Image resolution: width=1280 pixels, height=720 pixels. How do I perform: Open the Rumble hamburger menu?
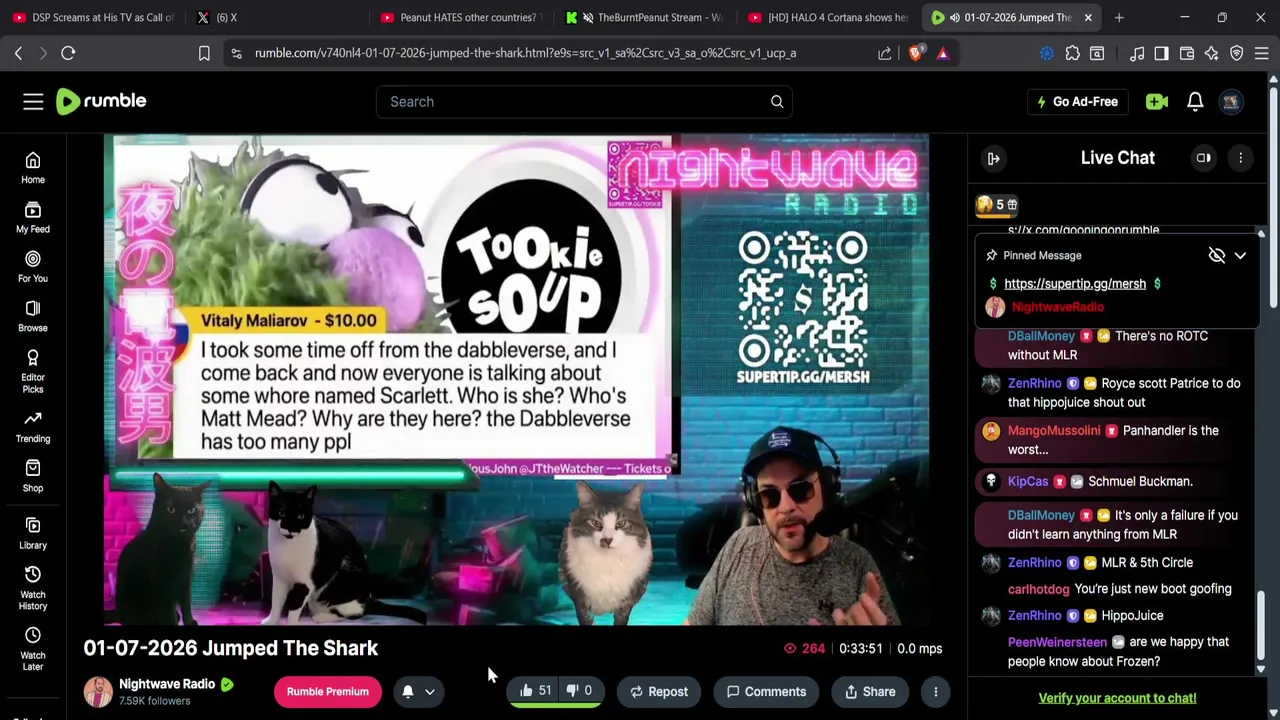point(33,101)
